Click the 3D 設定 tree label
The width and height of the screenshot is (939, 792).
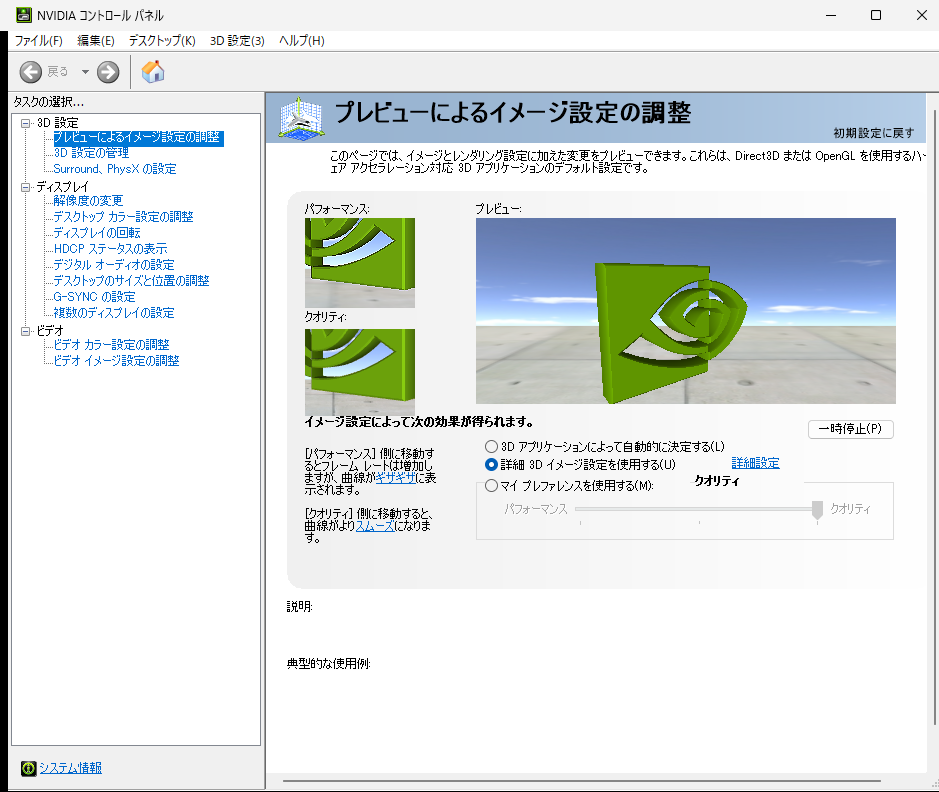(57, 123)
